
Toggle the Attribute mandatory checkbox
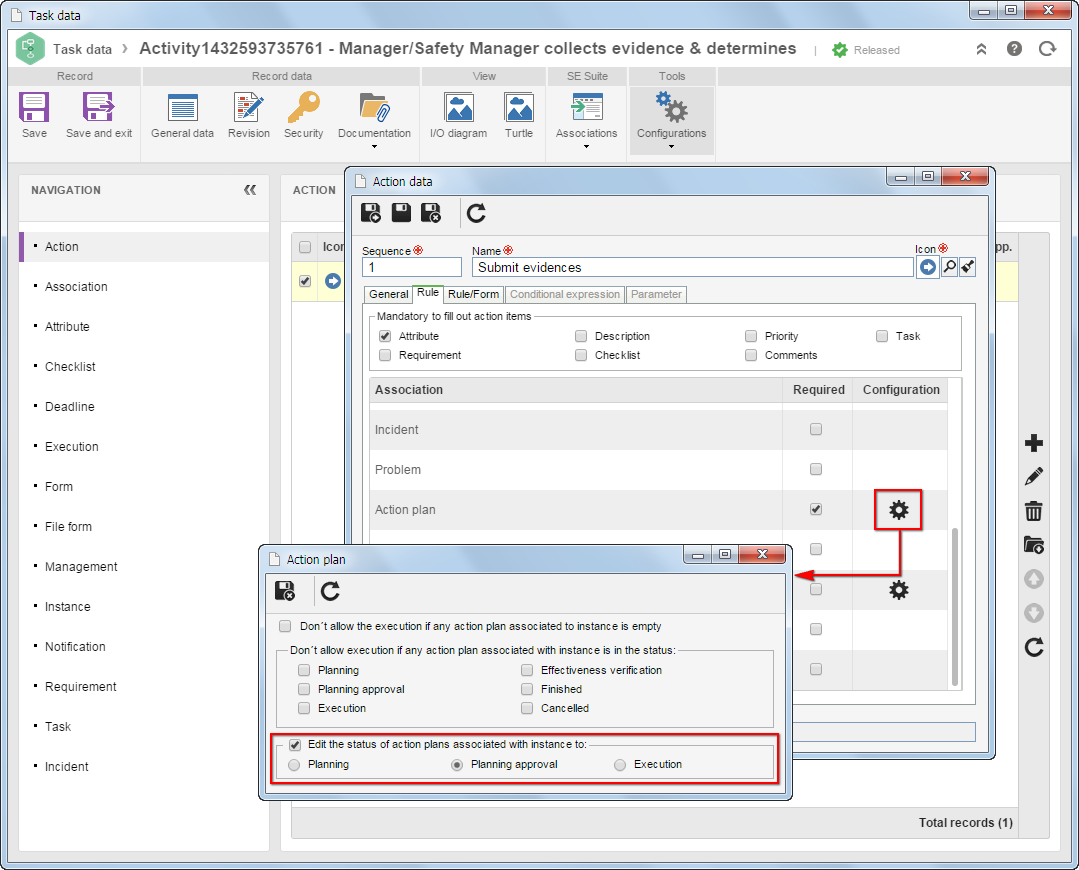coord(385,336)
